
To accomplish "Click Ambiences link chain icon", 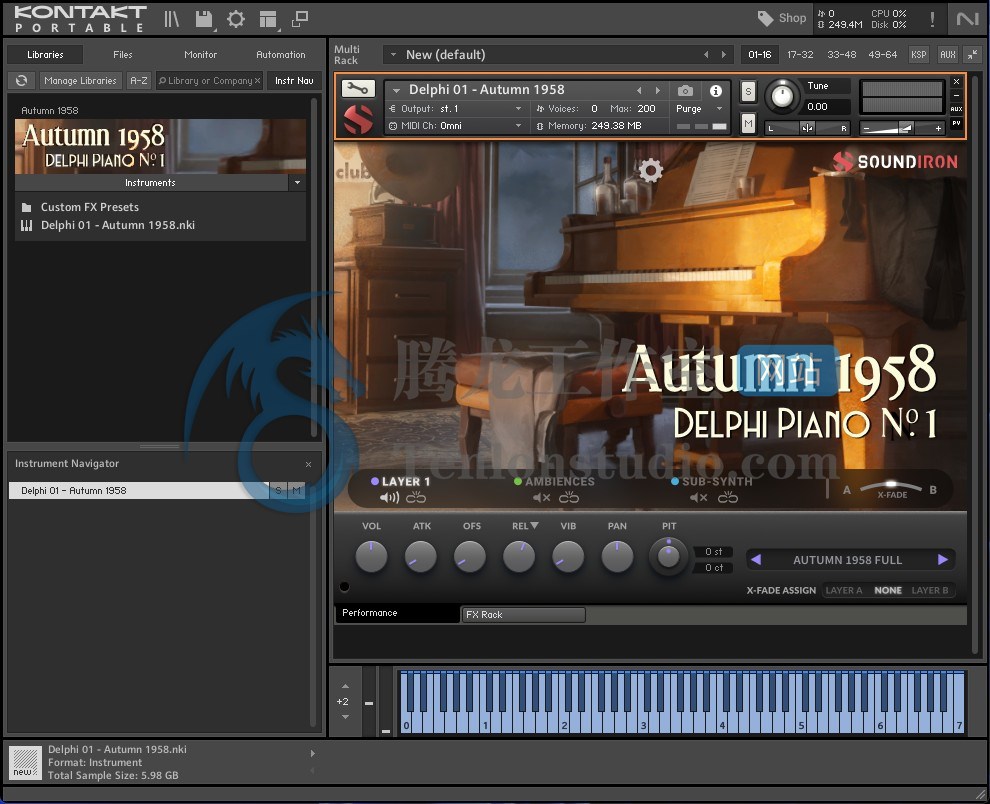I will 568,498.
